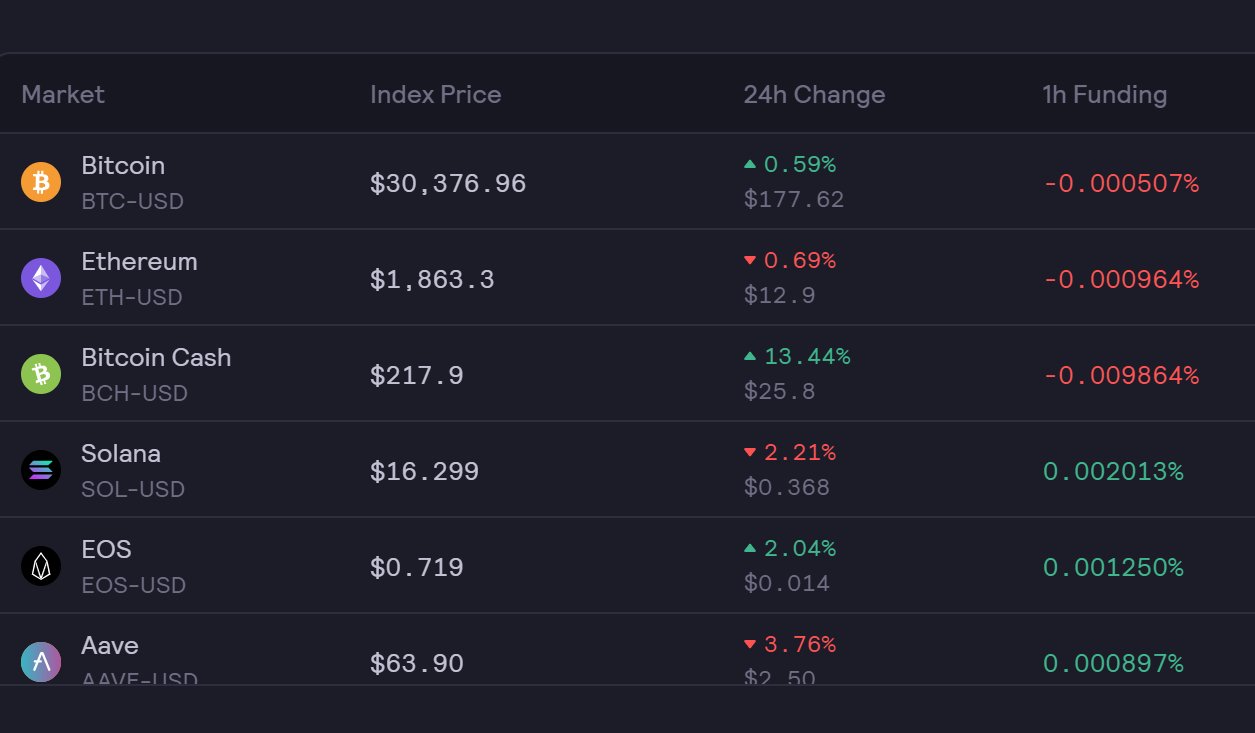Click the EOS green up-arrow indicator
1255x733 pixels.
pos(750,548)
